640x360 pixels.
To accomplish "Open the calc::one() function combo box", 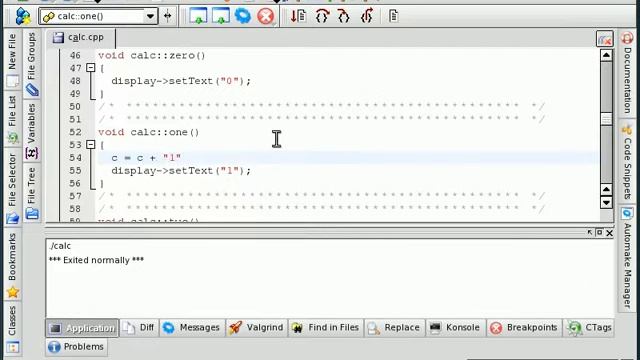I will pos(98,16).
